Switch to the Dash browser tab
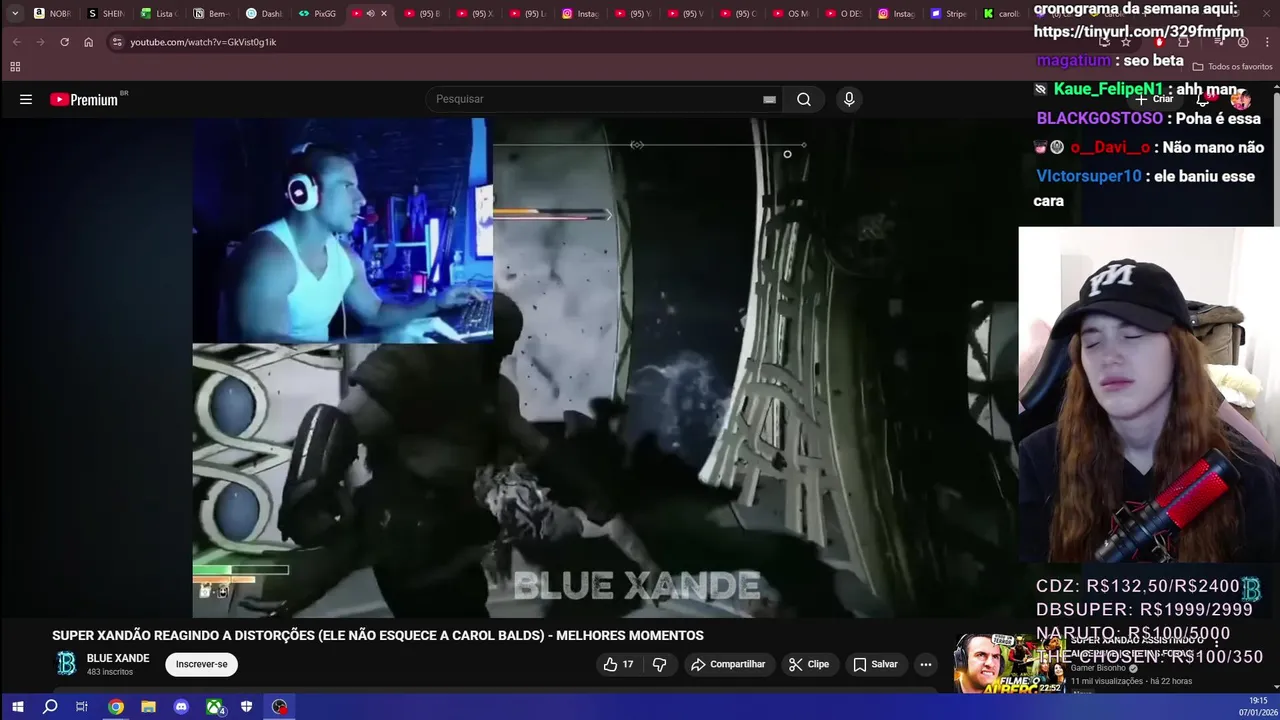The height and width of the screenshot is (720, 1280). coord(264,14)
